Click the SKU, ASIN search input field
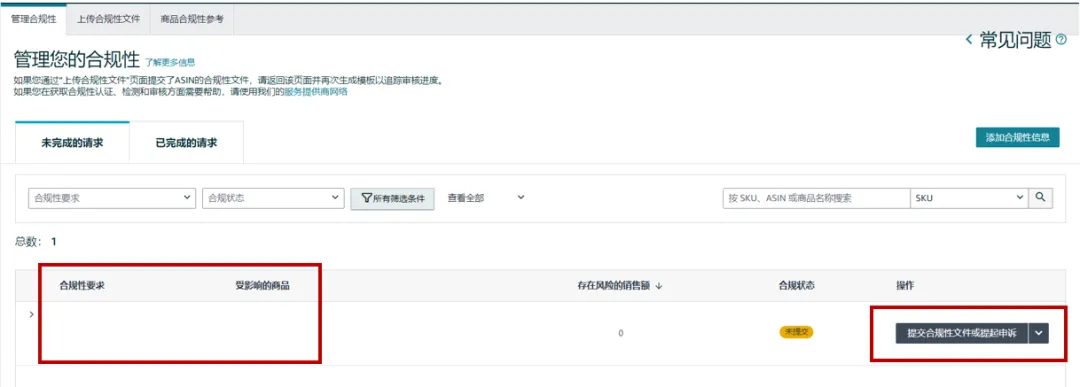Screen dimensions: 1080x387 point(816,198)
